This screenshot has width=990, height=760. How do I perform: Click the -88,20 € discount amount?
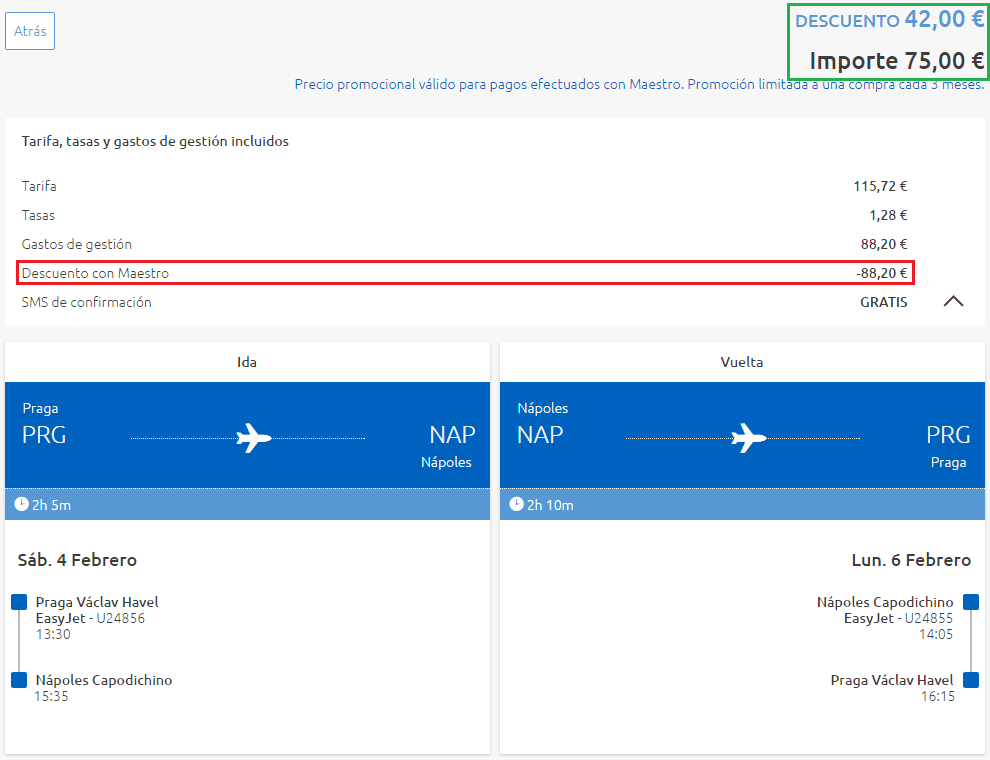pos(881,273)
